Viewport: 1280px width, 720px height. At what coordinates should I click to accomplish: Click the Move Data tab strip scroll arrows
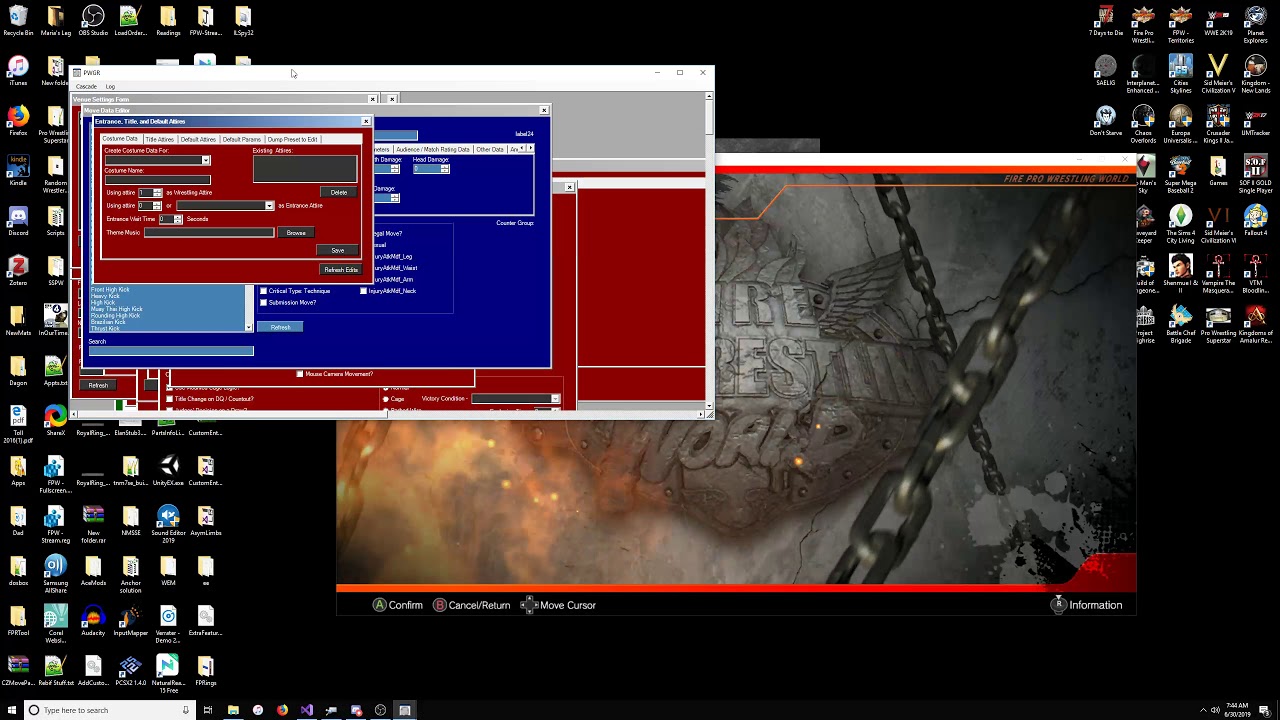tap(526, 149)
